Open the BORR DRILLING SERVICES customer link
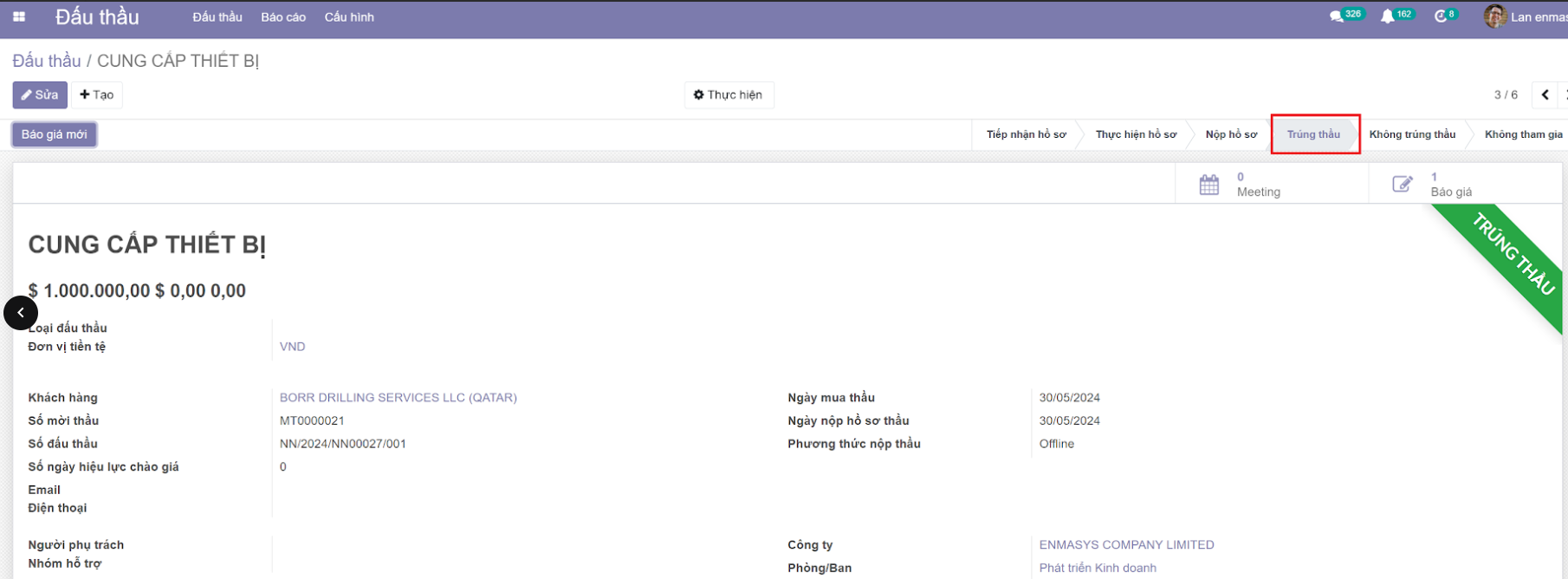The width and height of the screenshot is (1568, 579). click(398, 398)
